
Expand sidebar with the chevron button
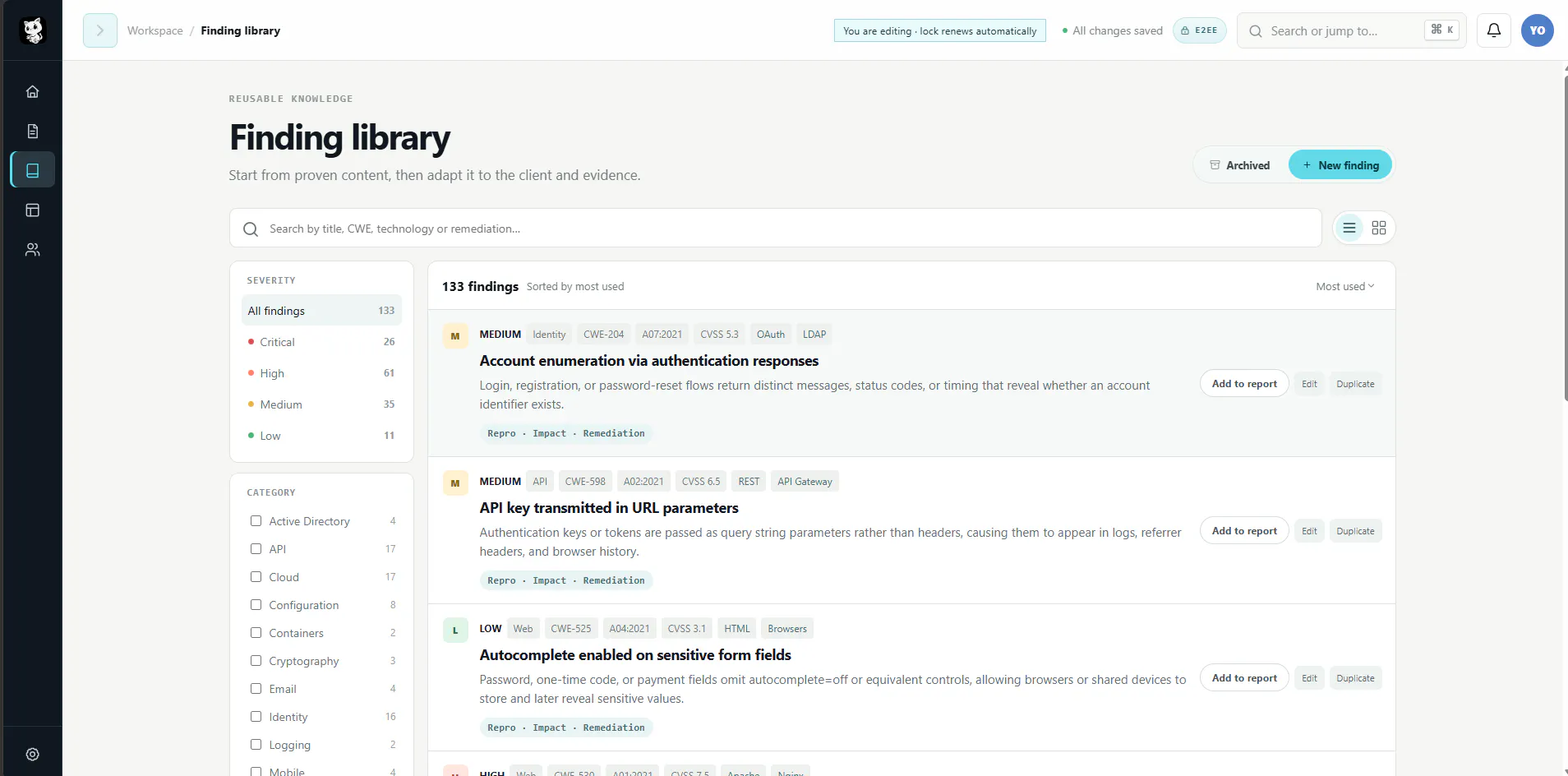pyautogui.click(x=100, y=30)
